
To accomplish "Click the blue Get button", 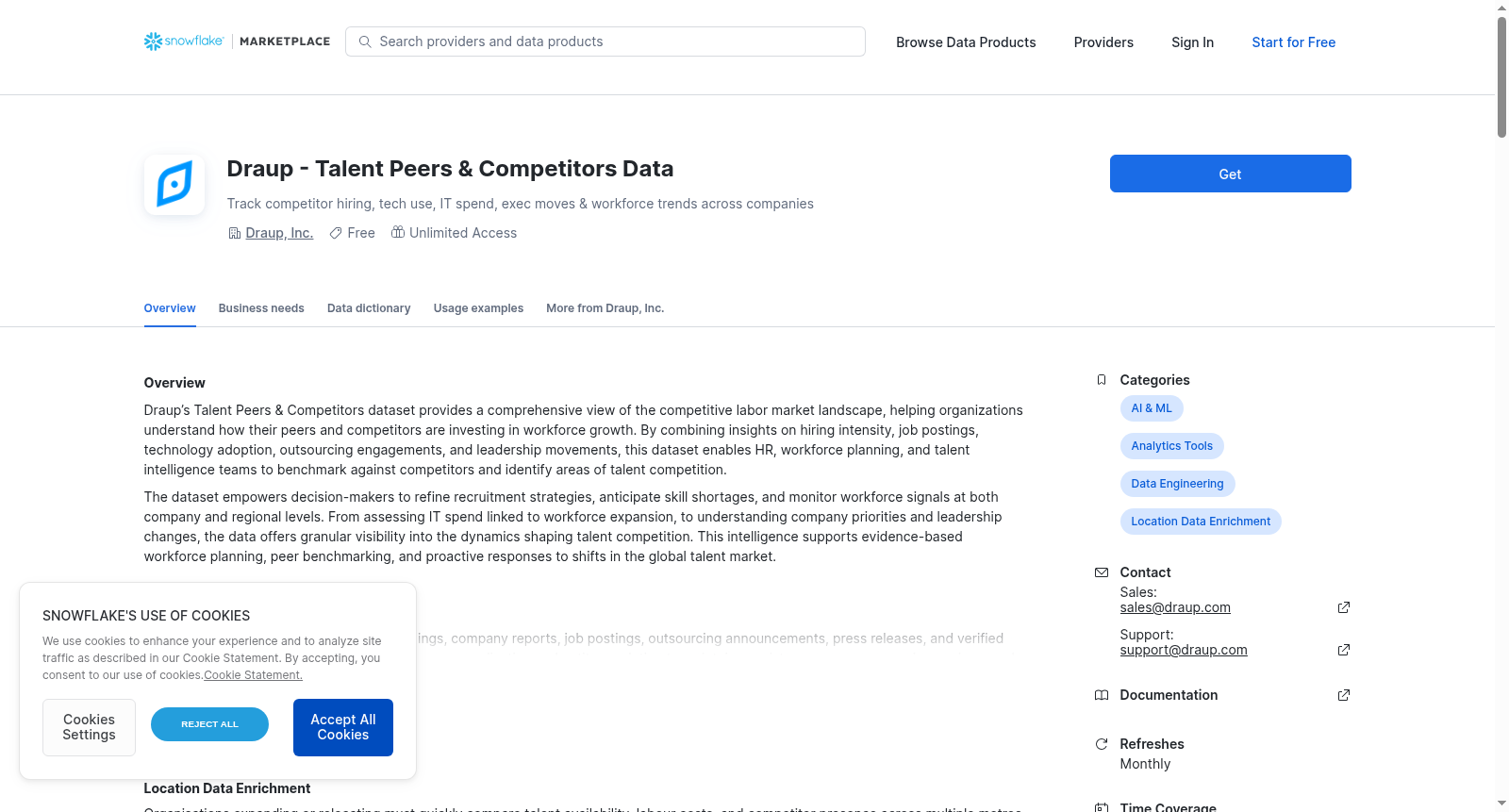I will 1230,174.
